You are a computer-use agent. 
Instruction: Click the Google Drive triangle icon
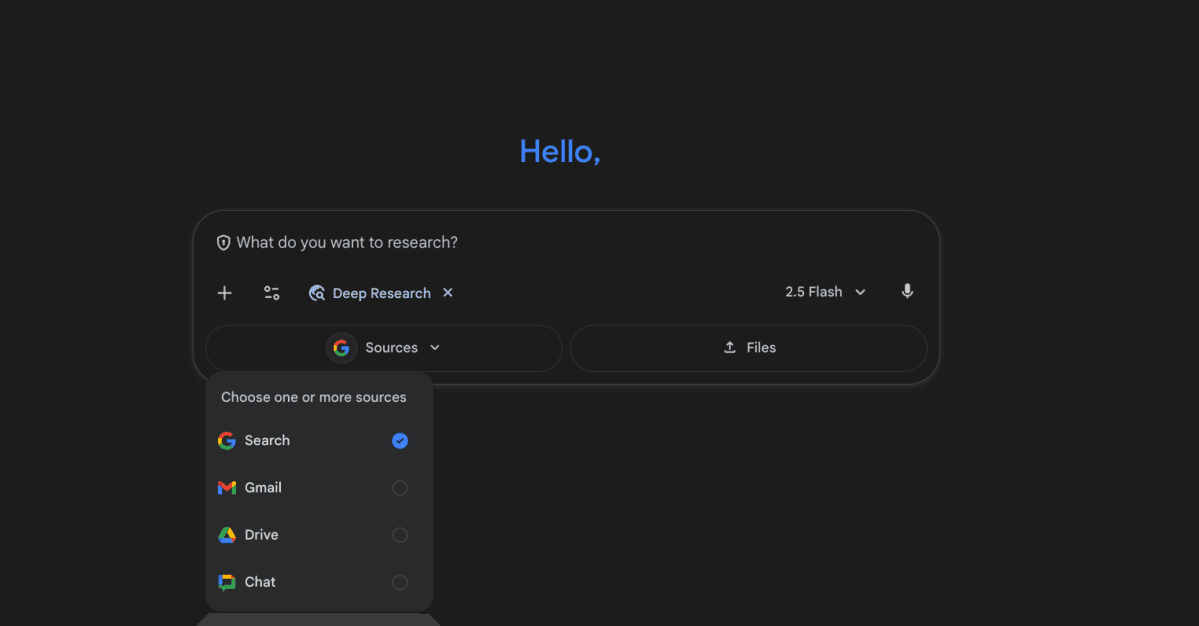pyautogui.click(x=227, y=535)
